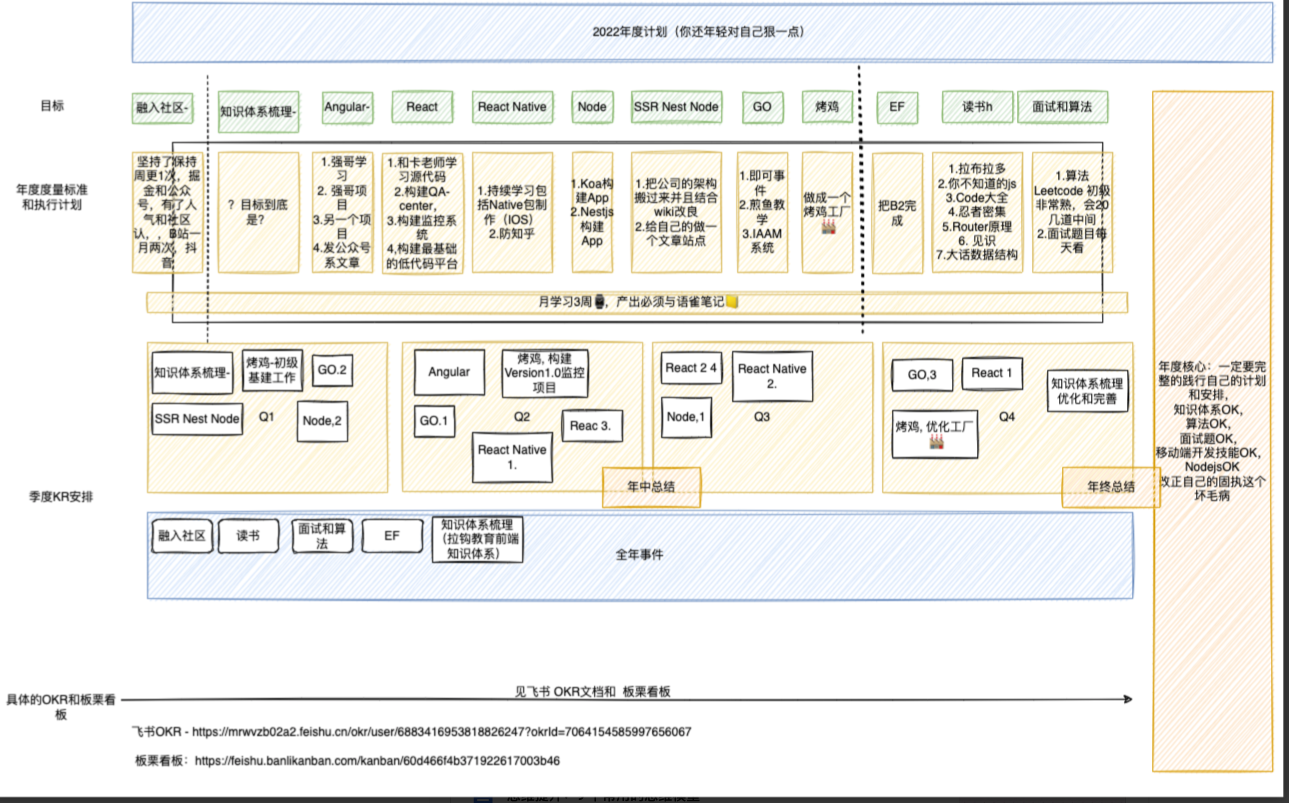Image resolution: width=1289 pixels, height=803 pixels.
Task: Select the 年中总结 box
Action: [x=651, y=487]
